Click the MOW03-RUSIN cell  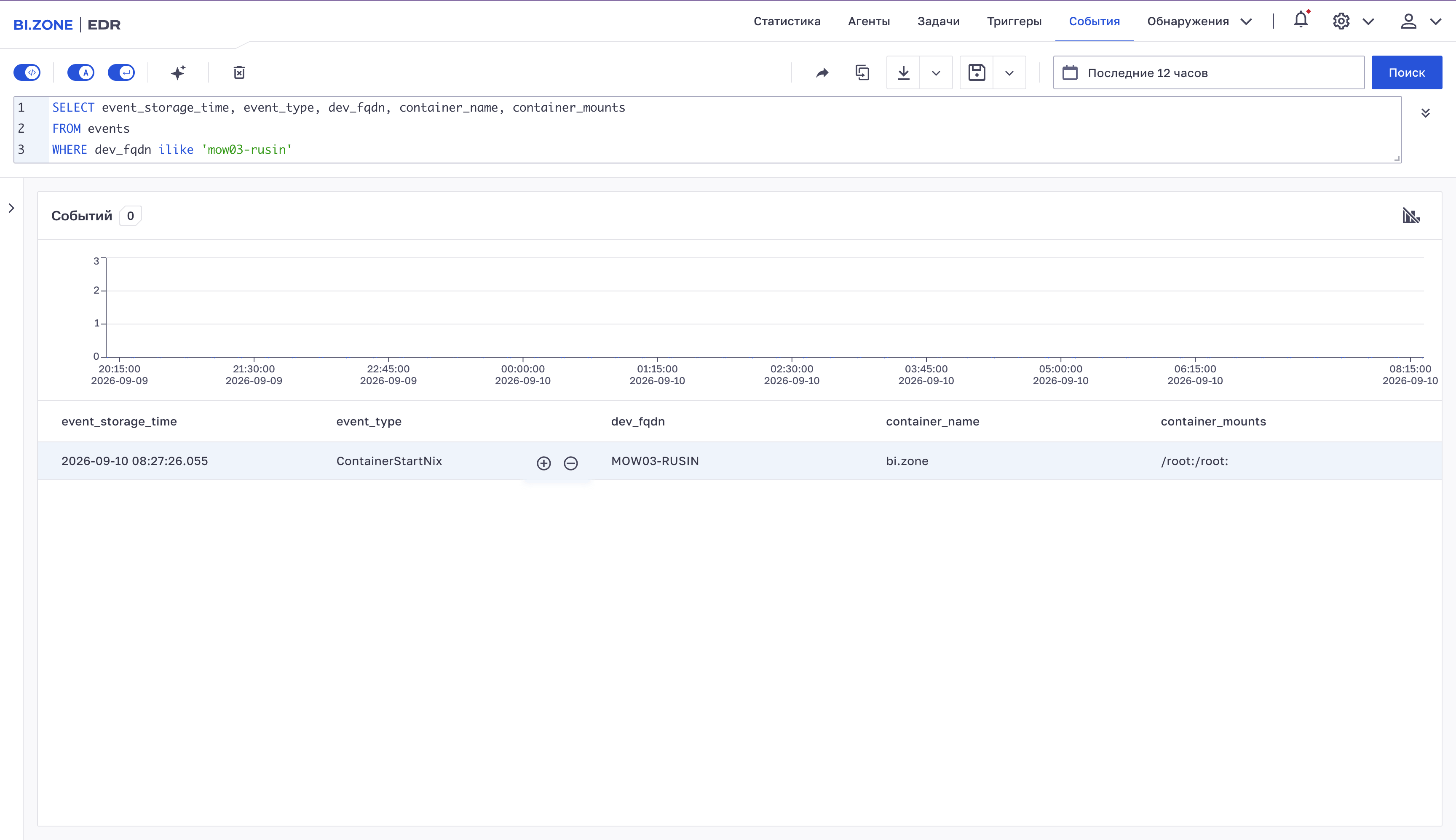(x=655, y=461)
